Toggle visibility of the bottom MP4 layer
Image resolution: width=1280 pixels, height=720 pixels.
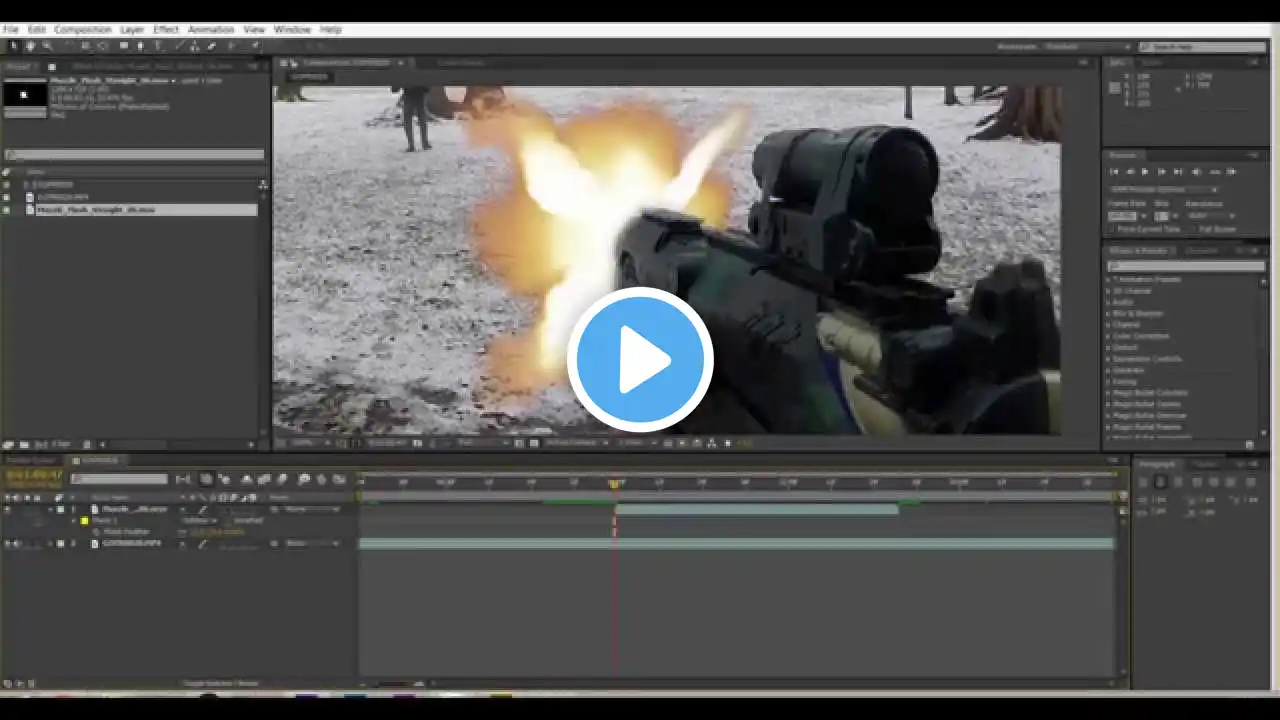tap(7, 544)
